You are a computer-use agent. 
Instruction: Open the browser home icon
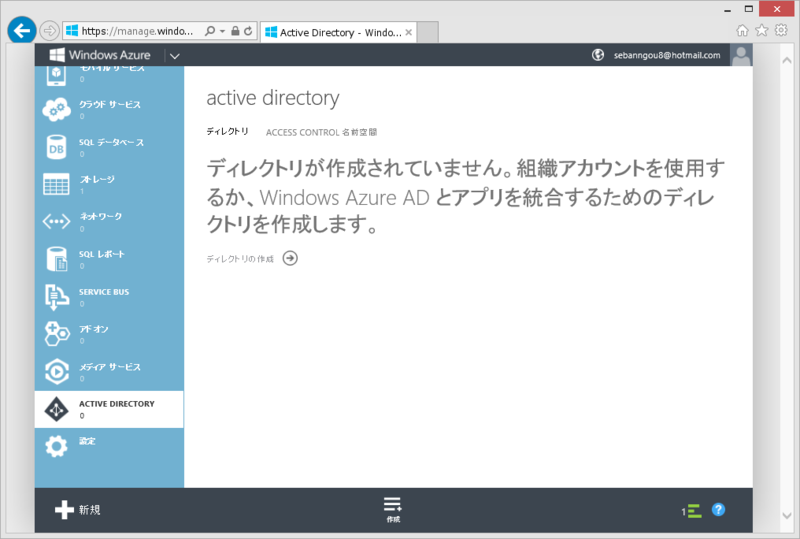click(x=742, y=31)
